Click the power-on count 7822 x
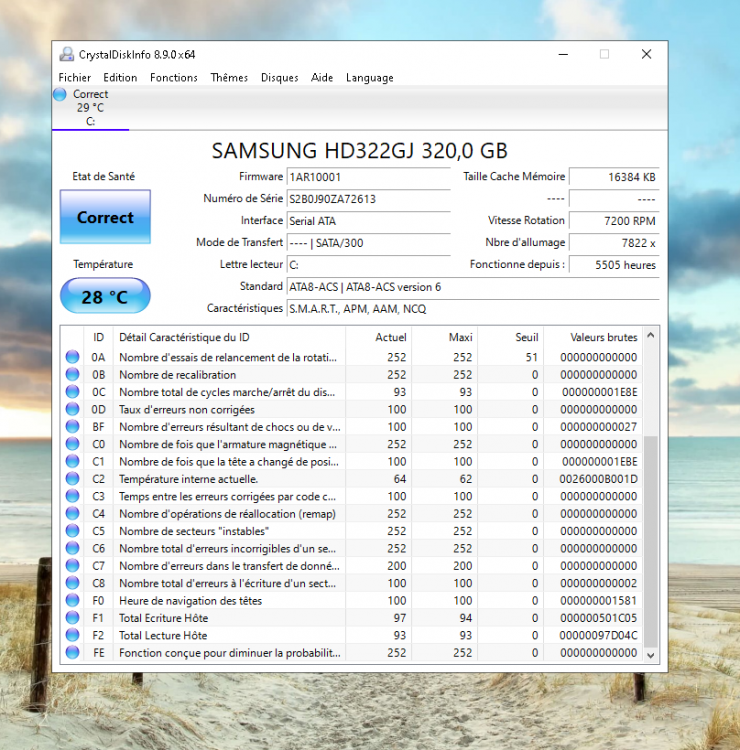Image resolution: width=740 pixels, height=750 pixels. [614, 243]
